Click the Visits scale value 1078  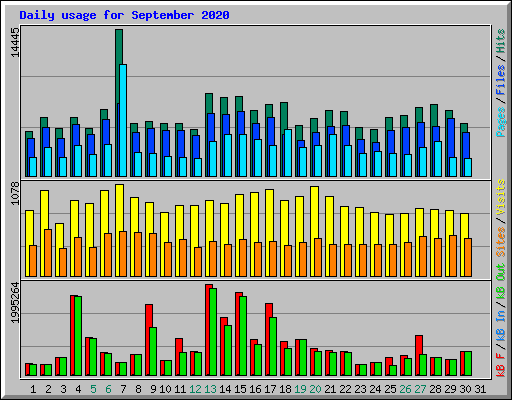15,194
